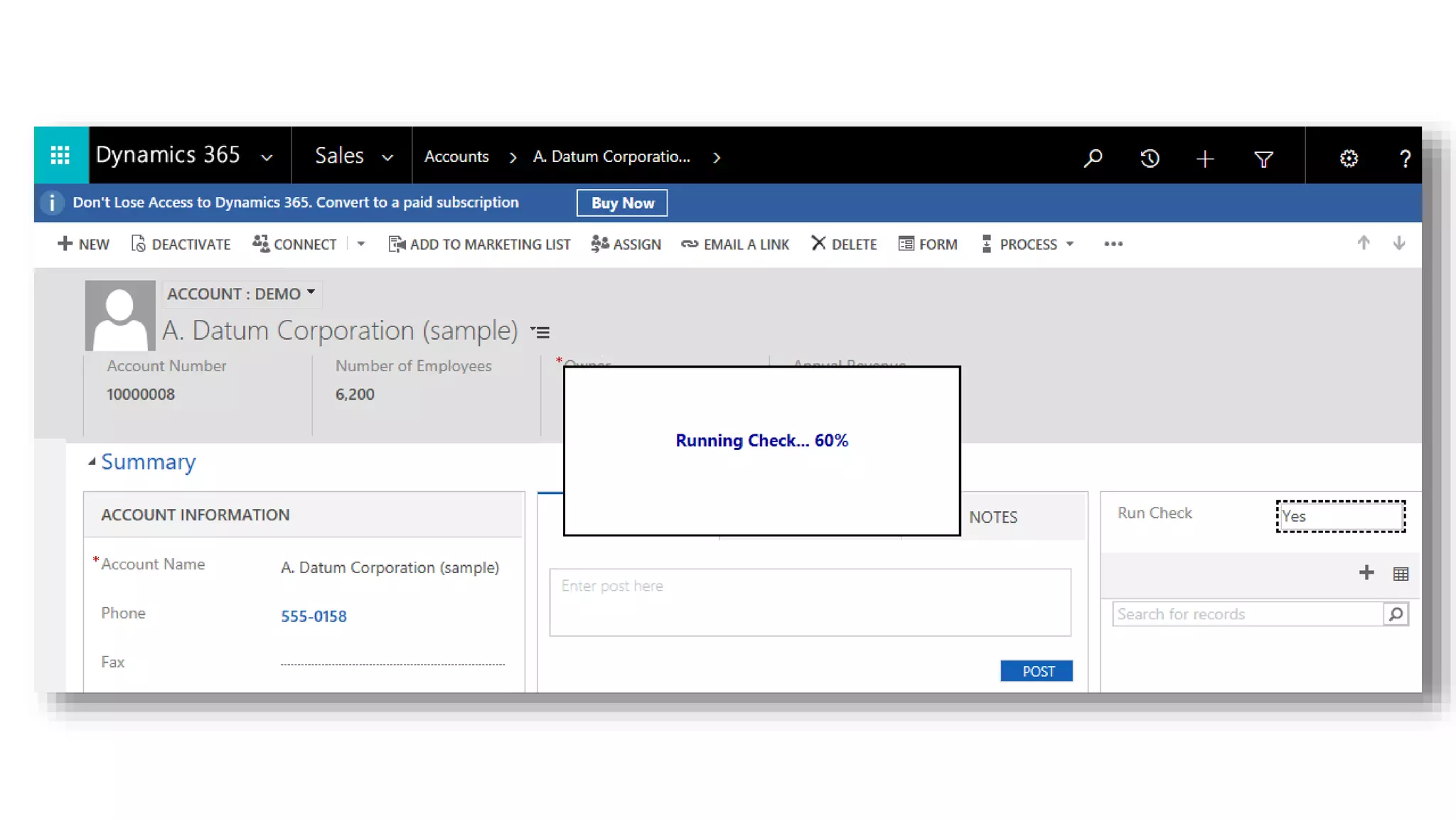Click the Search for records field
The width and height of the screenshot is (1456, 819).
[1247, 614]
